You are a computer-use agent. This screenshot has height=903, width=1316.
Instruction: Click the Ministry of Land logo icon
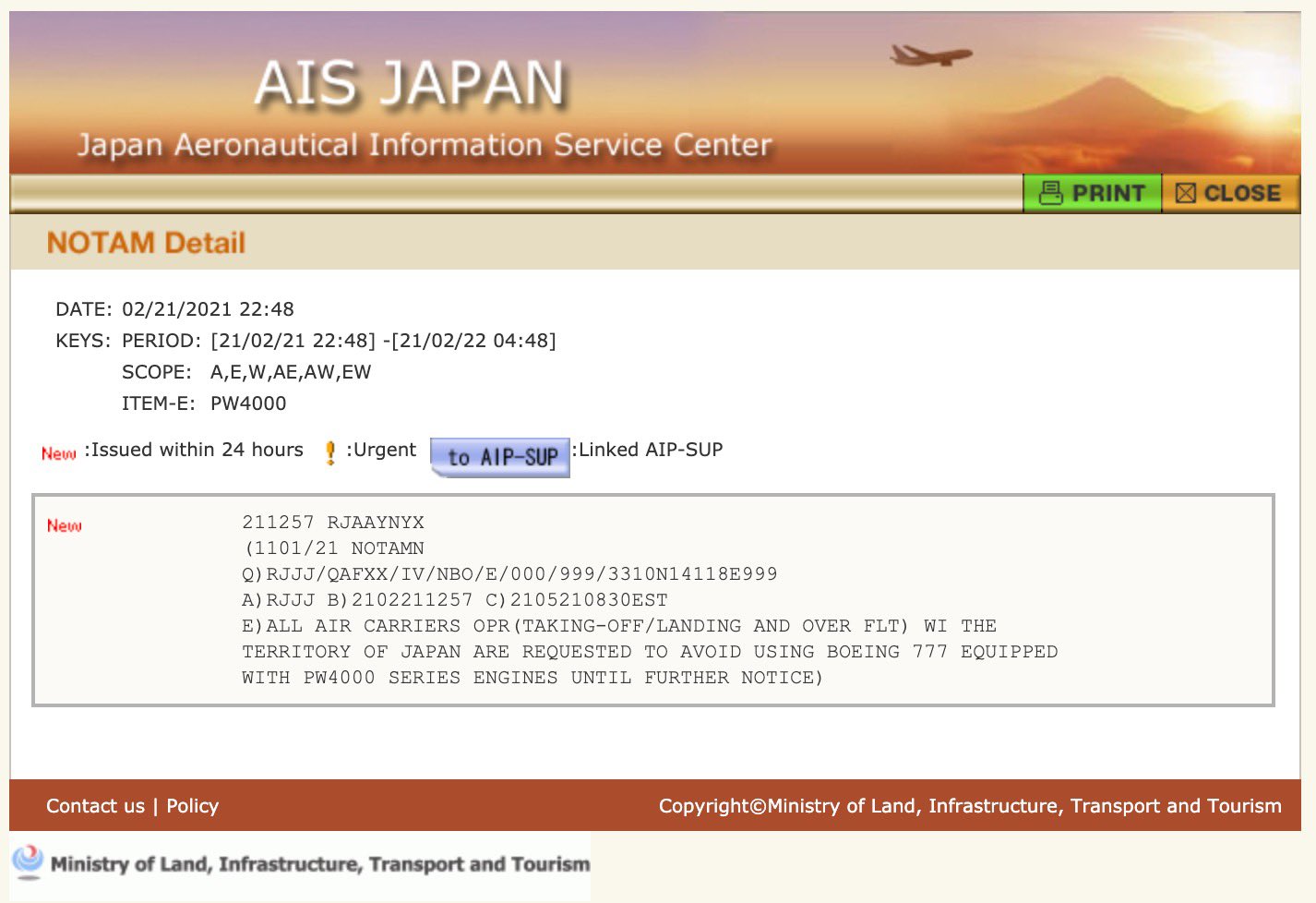click(28, 861)
